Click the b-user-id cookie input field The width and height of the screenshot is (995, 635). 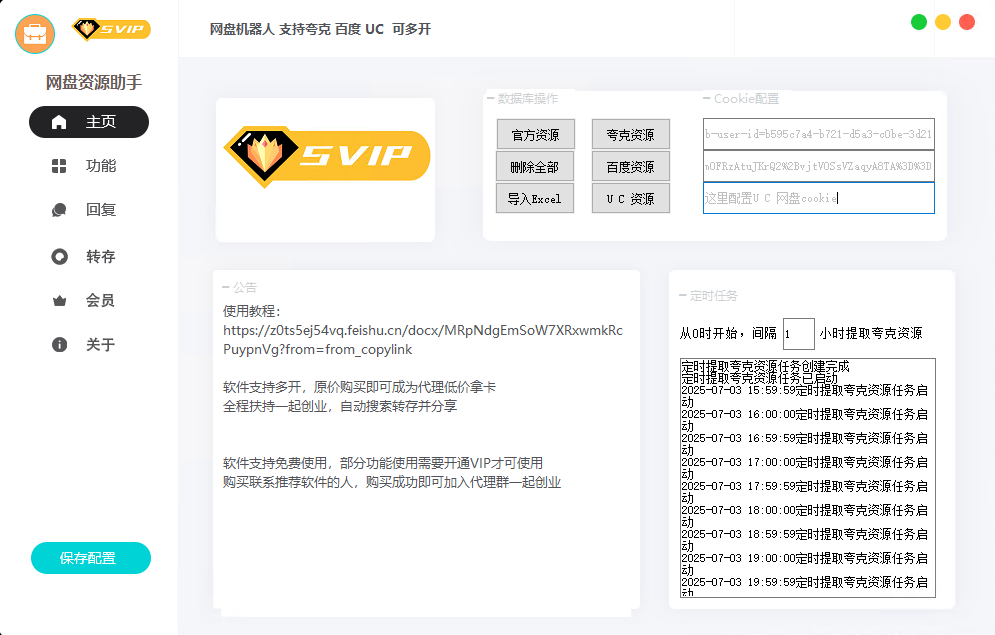[x=819, y=134]
